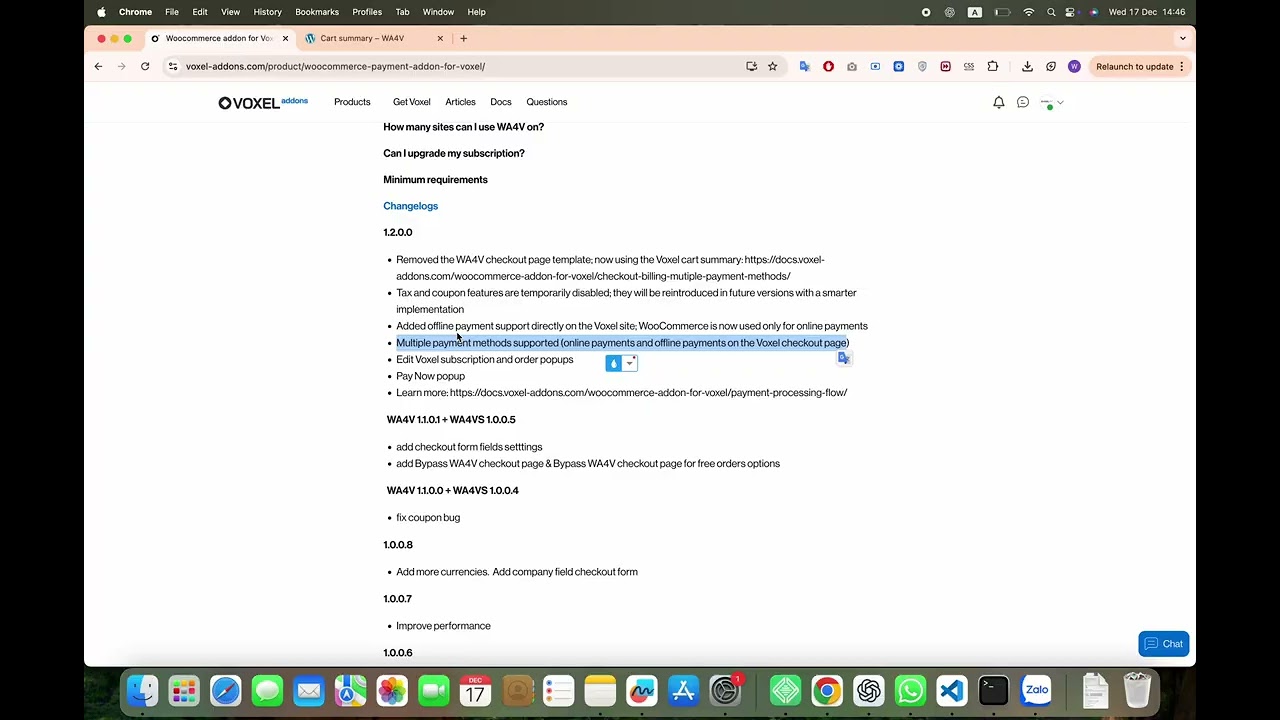
Task: Open new tab with plus button
Action: click(x=463, y=38)
